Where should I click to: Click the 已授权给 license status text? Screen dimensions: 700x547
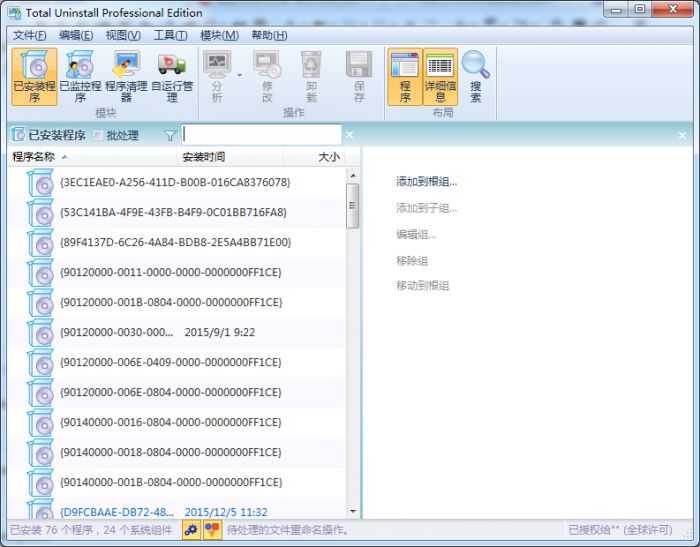point(620,530)
